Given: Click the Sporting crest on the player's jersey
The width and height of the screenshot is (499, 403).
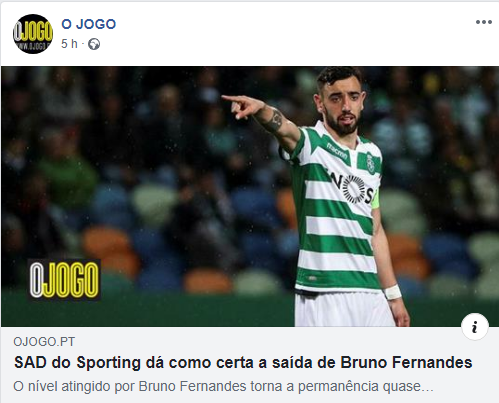Looking at the screenshot, I should pos(371,162).
